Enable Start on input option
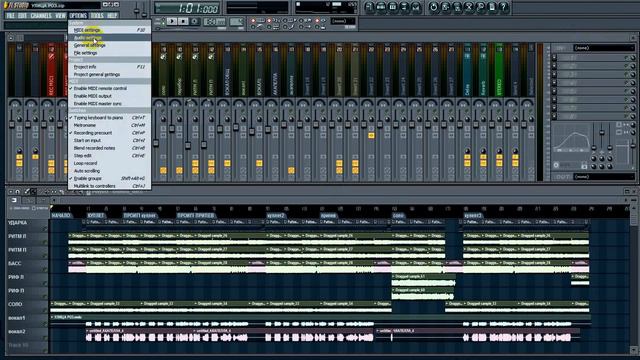The image size is (640, 360). (x=109, y=140)
